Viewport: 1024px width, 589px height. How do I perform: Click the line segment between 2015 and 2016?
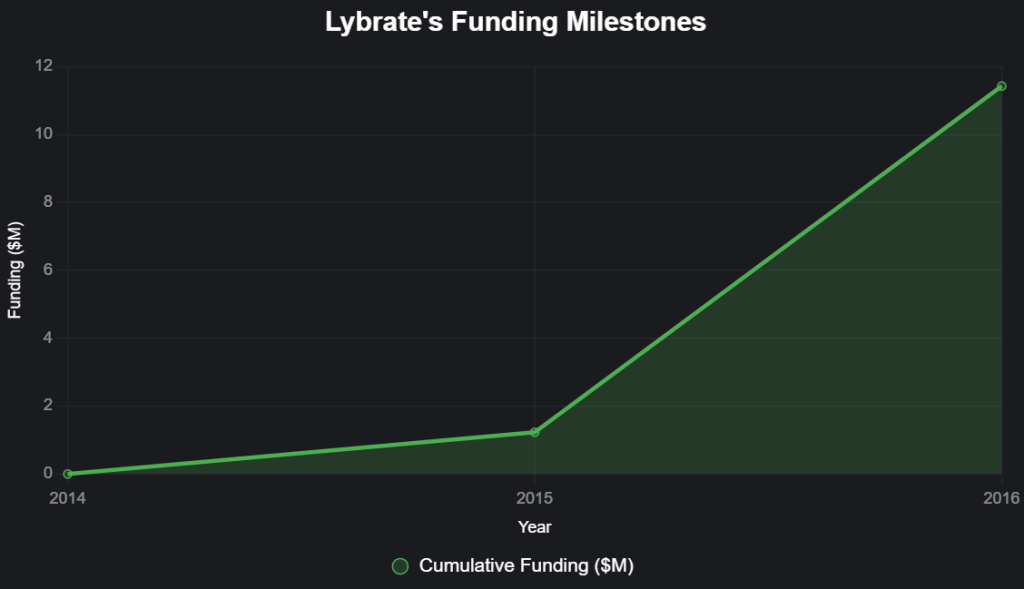tap(768, 259)
